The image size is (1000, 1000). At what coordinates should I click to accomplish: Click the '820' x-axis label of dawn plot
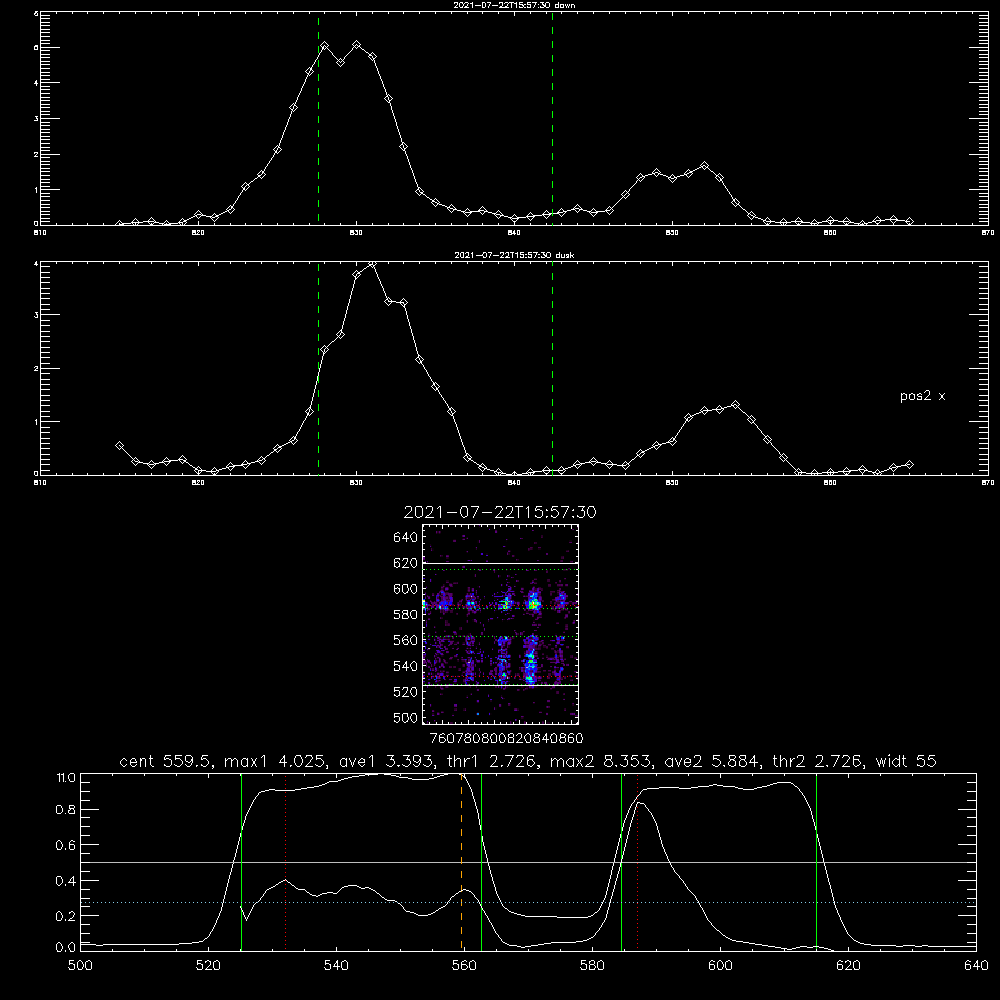pyautogui.click(x=198, y=233)
